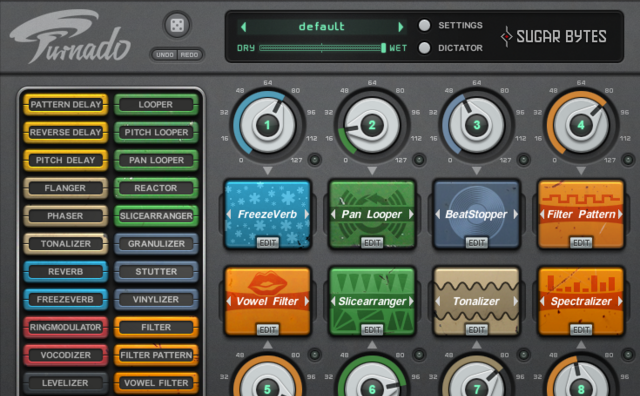Toggle the small LED above knob 6

tap(419, 354)
